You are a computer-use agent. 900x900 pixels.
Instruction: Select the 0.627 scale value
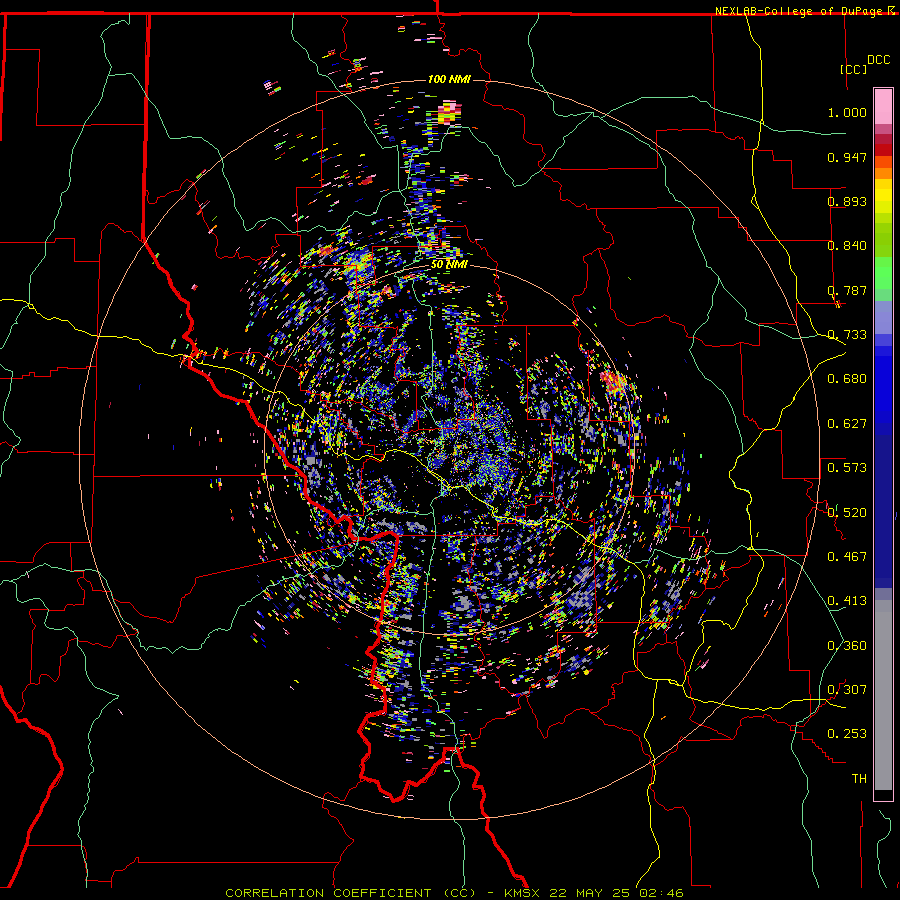[847, 423]
